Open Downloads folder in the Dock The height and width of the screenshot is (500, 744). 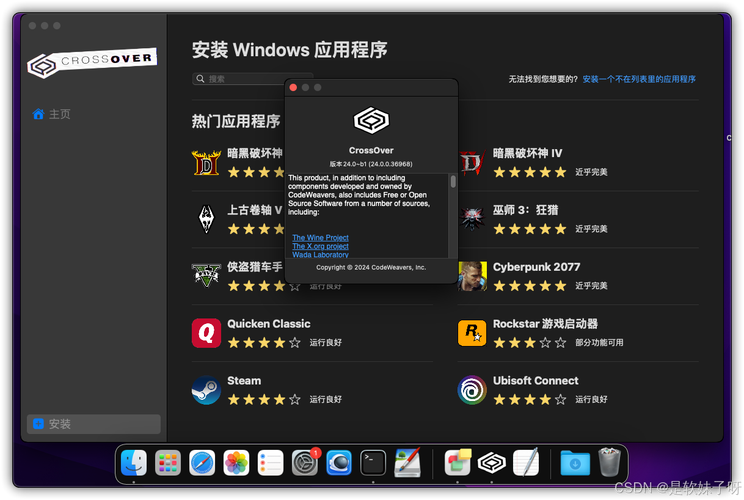(575, 463)
